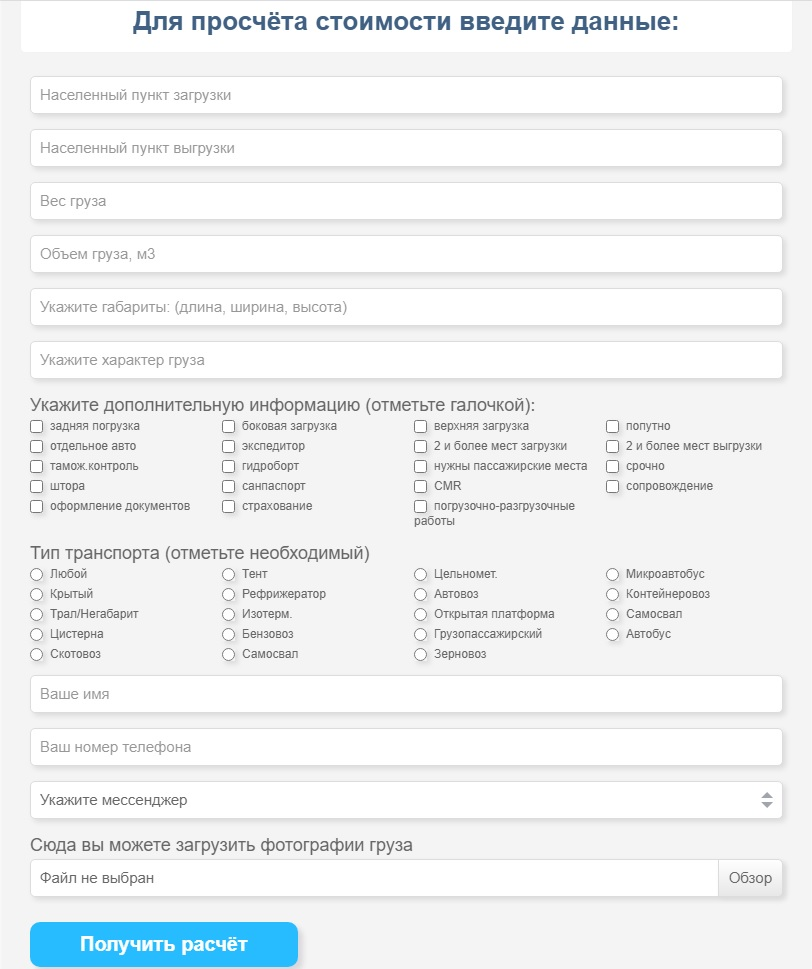
Task: Pick the "Любой" transport radio button
Action: pyautogui.click(x=37, y=575)
